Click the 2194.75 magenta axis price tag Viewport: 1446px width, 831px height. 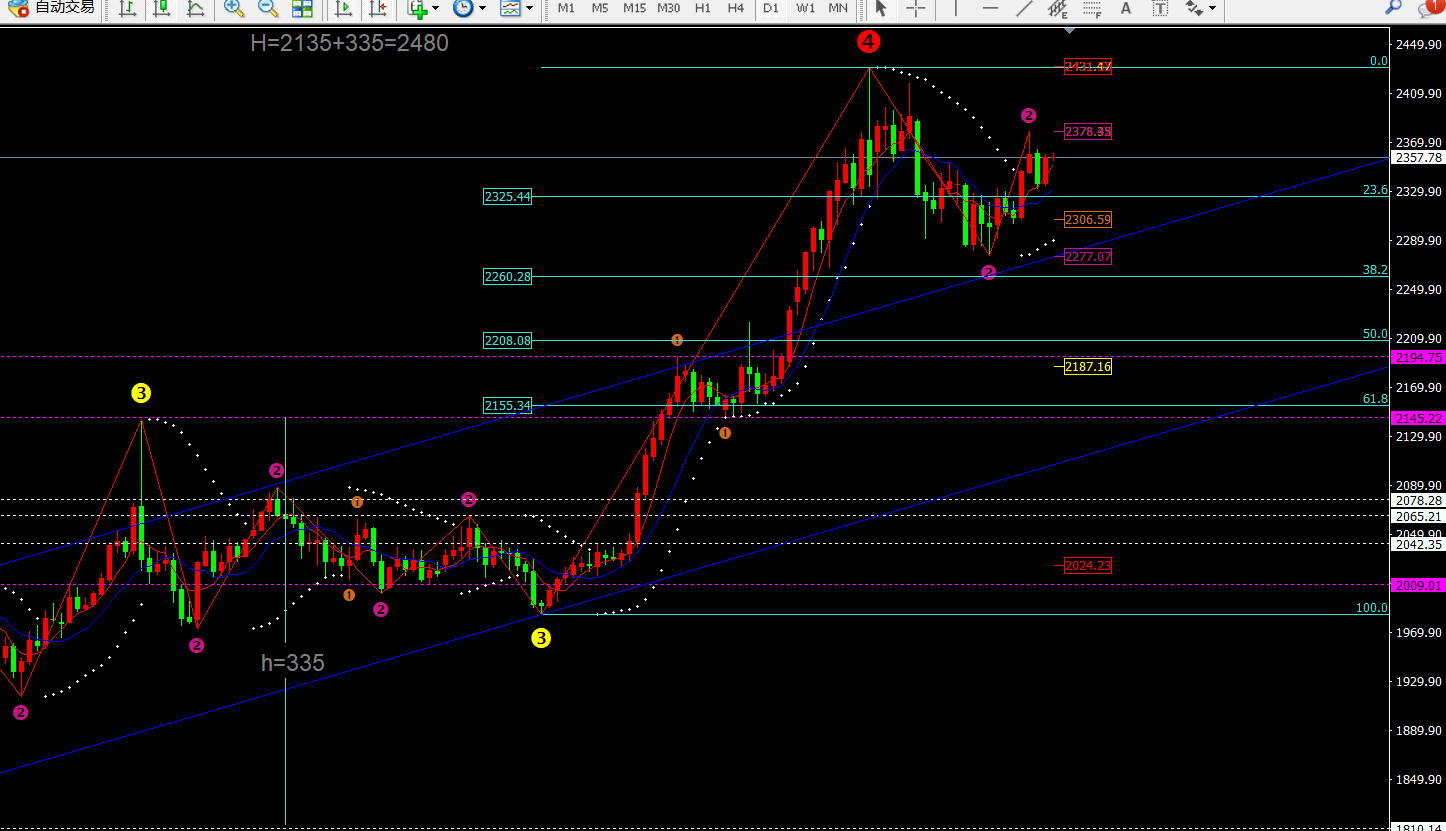1418,357
